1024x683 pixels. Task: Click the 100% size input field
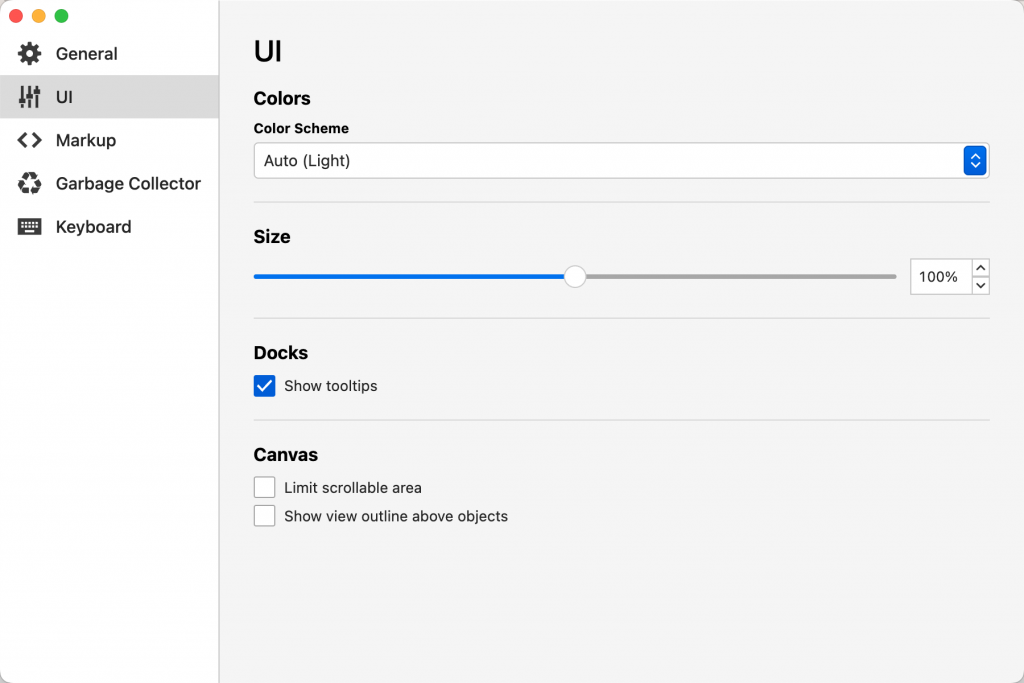[939, 277]
